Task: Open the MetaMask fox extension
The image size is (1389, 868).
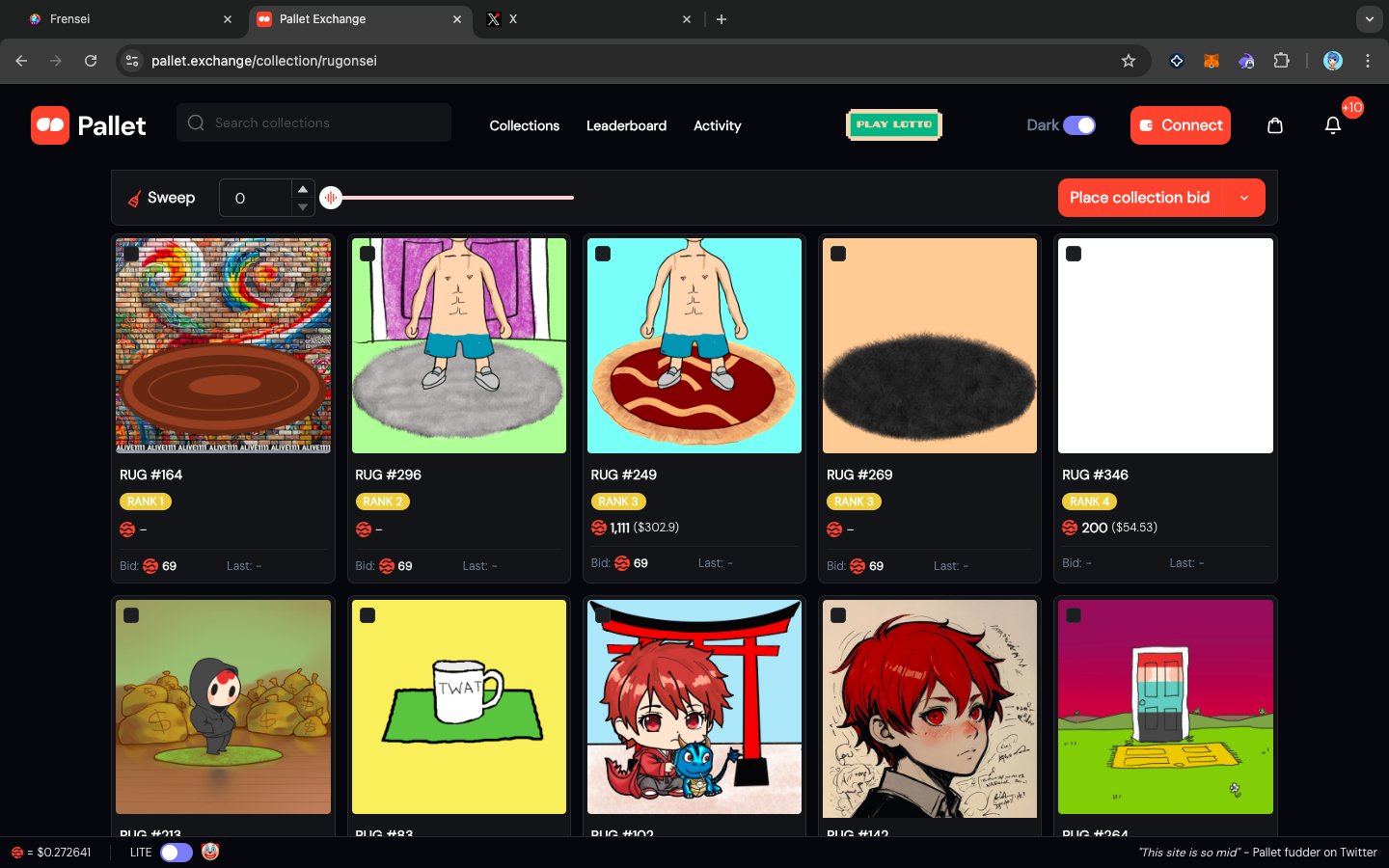Action: 1211,61
